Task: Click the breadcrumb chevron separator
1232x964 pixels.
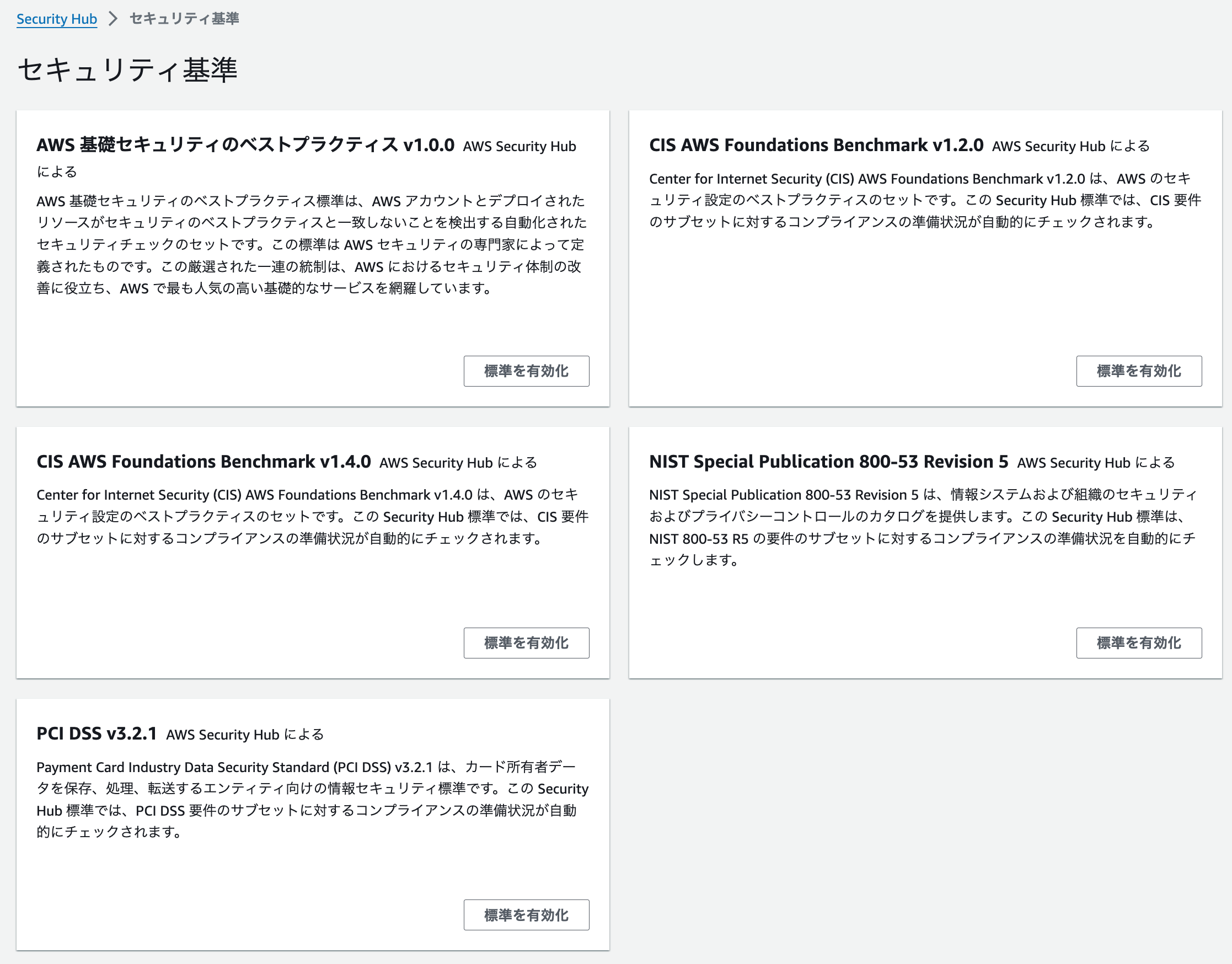Action: 113,19
